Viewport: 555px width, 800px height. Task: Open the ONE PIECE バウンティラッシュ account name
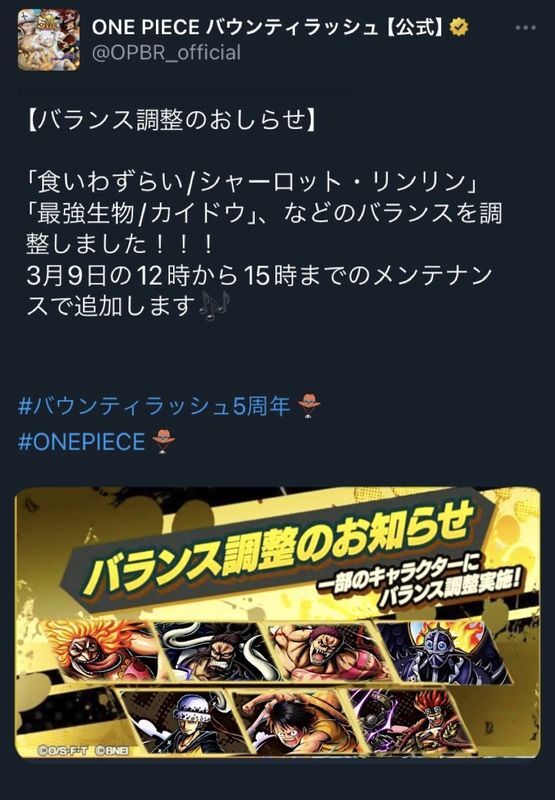(x=267, y=28)
